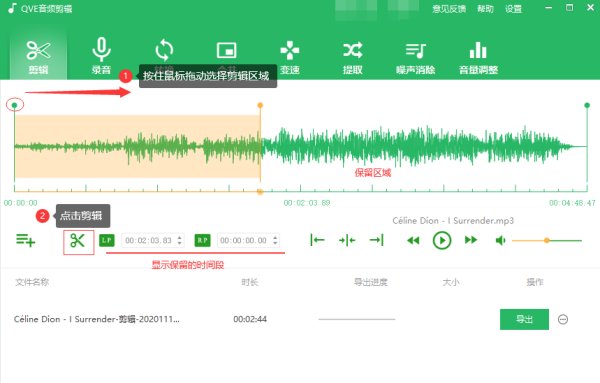Click the orange selection end marker on top
Screen dimensions: 600x383
click(x=260, y=105)
